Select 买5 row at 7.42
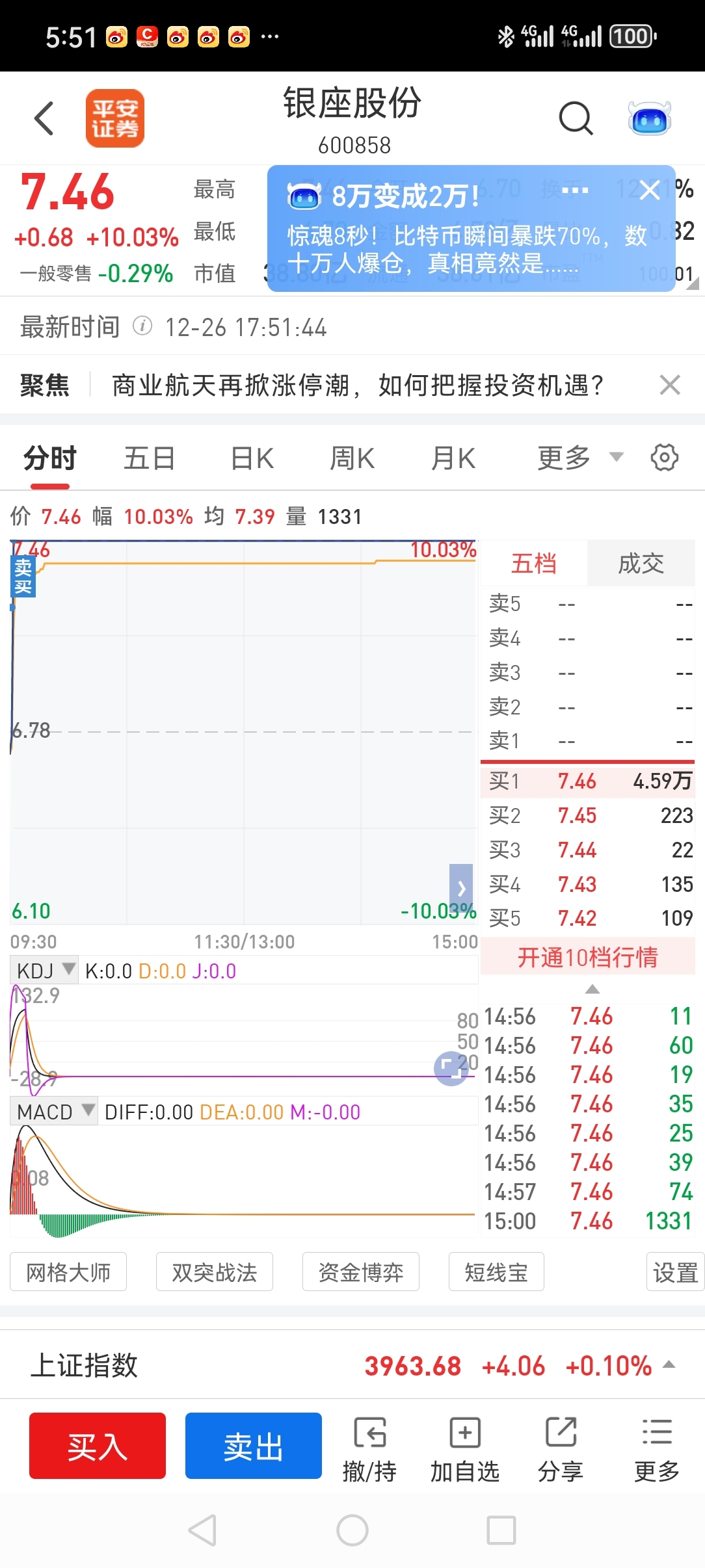The image size is (705, 1568). point(589,918)
